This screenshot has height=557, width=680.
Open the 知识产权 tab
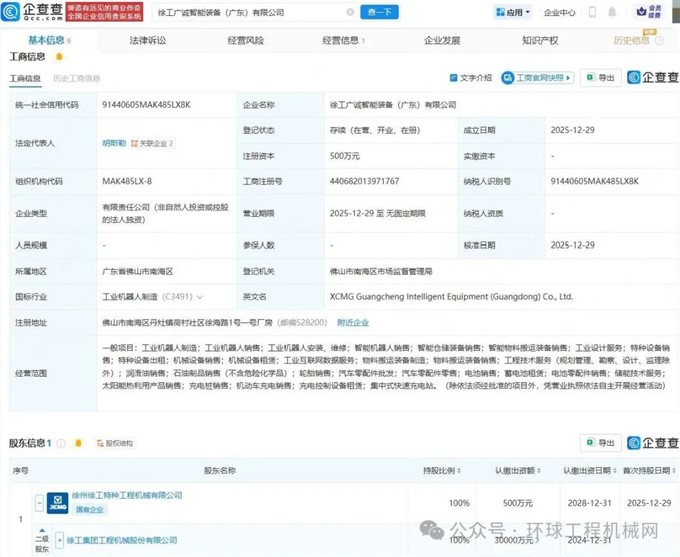coord(541,41)
